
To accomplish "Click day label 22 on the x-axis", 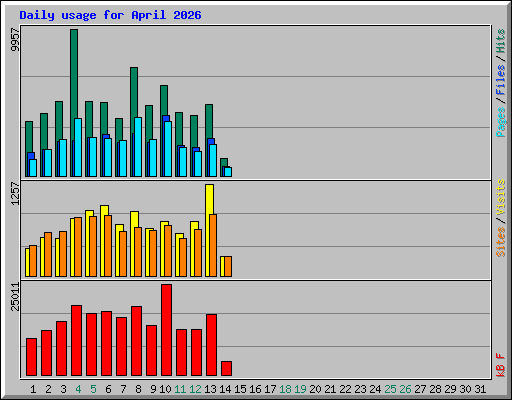I will point(345,389).
